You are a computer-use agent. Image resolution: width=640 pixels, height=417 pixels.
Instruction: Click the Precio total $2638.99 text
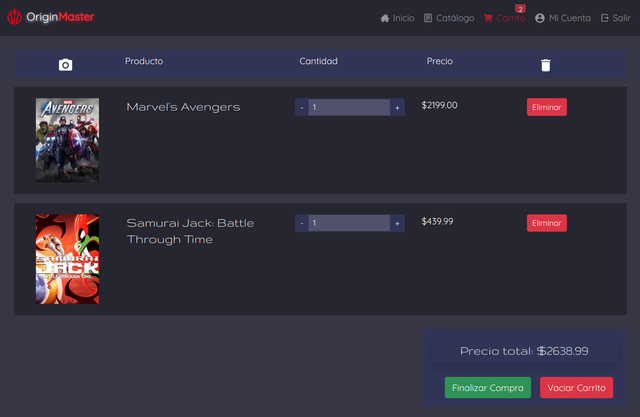coord(524,351)
